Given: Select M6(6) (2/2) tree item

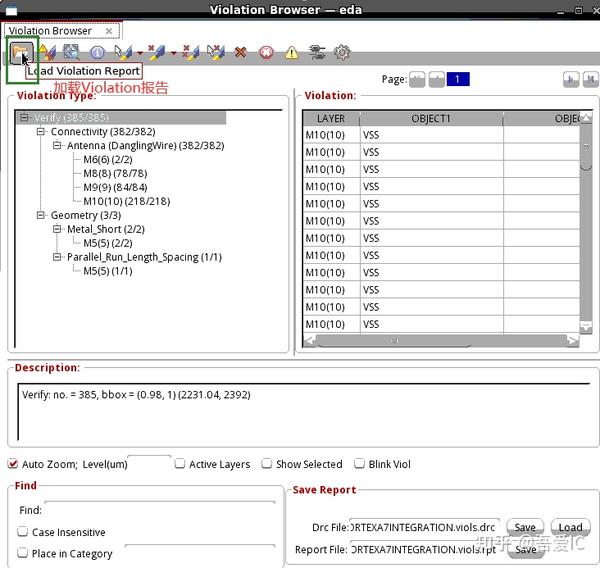Looking at the screenshot, I should [108, 159].
